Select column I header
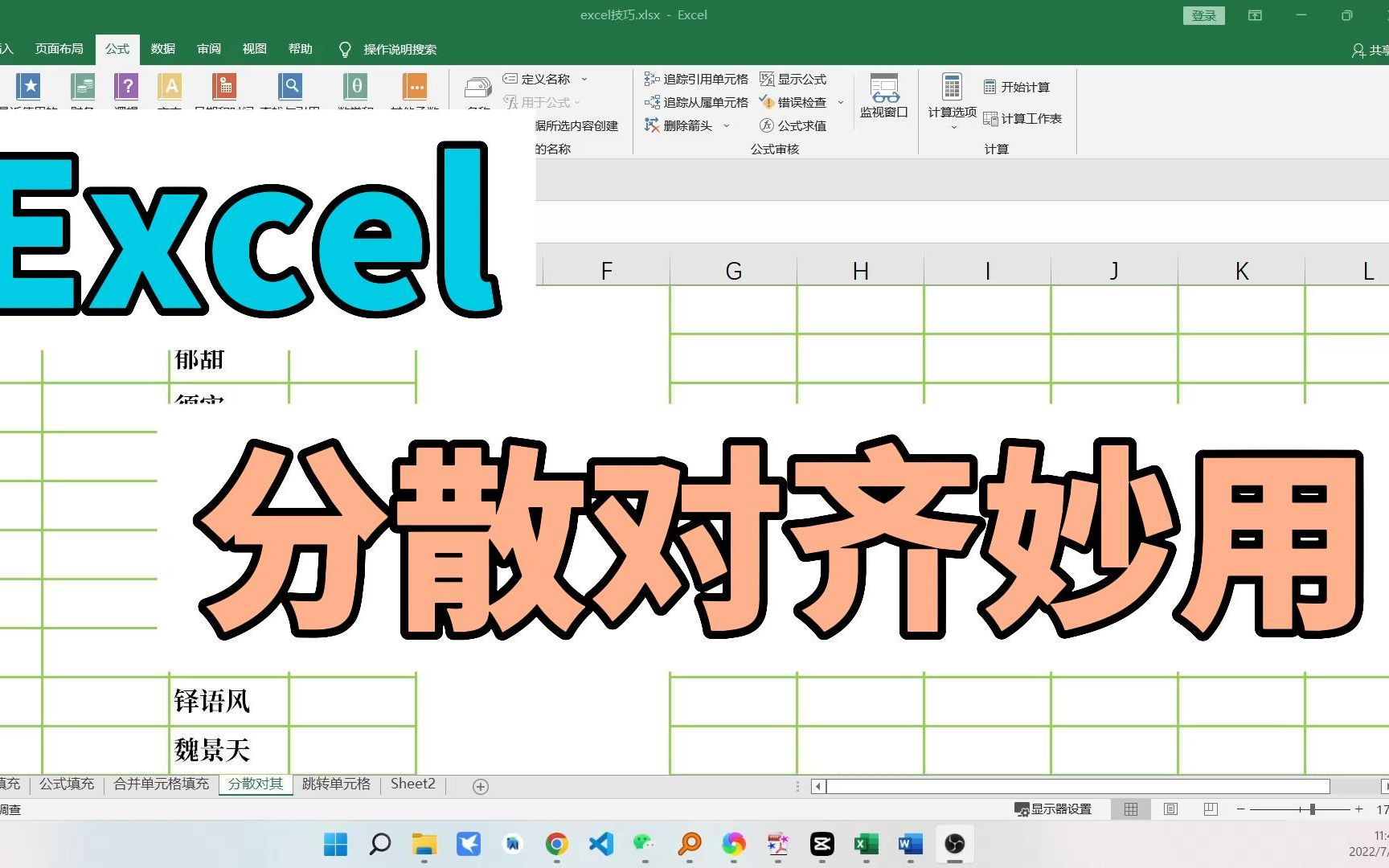Image resolution: width=1389 pixels, height=868 pixels. point(988,271)
